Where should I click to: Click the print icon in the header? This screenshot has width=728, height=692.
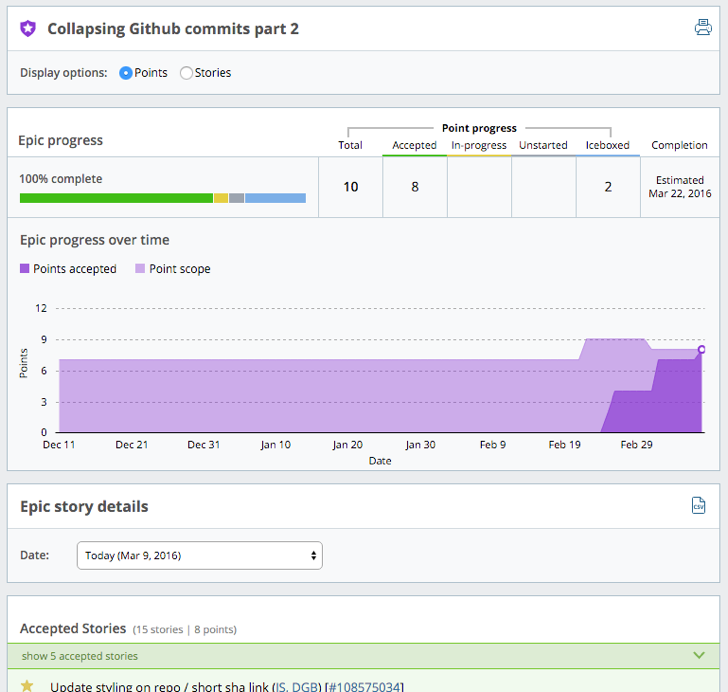click(703, 28)
